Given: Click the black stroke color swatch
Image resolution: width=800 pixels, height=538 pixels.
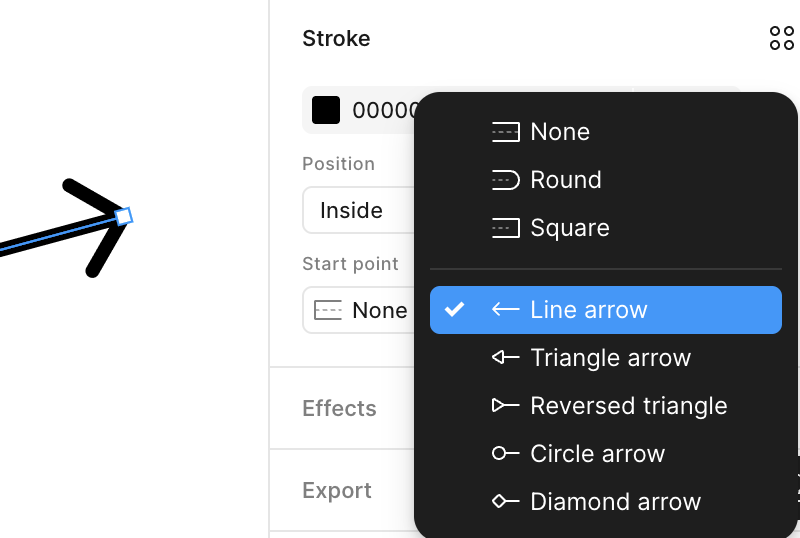Looking at the screenshot, I should [x=326, y=110].
